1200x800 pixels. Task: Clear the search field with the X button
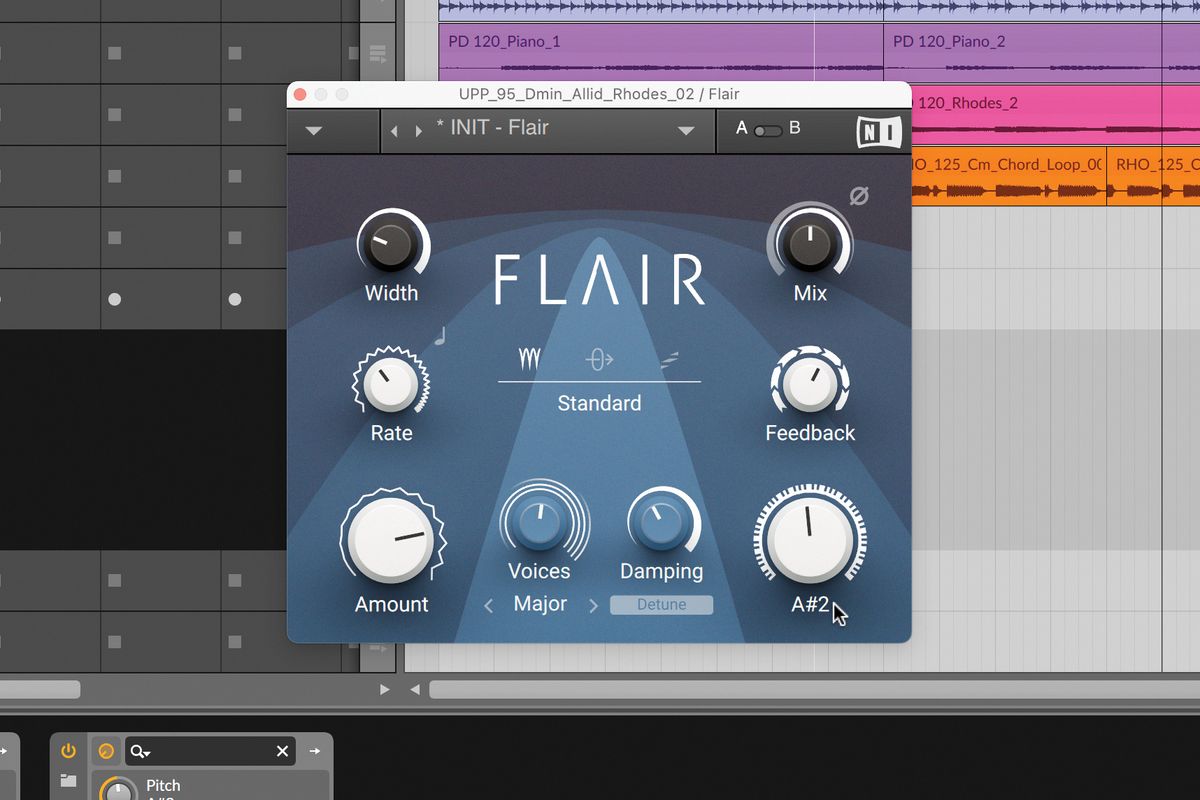pos(282,750)
